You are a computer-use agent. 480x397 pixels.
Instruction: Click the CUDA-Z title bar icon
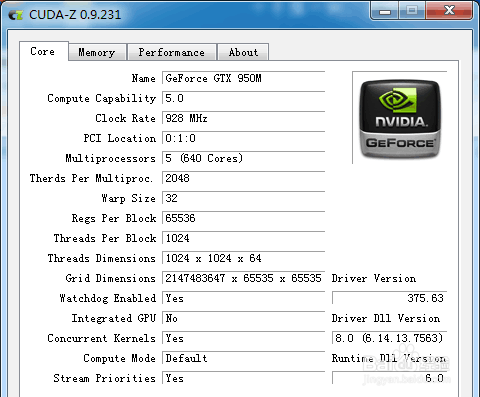(x=16, y=15)
